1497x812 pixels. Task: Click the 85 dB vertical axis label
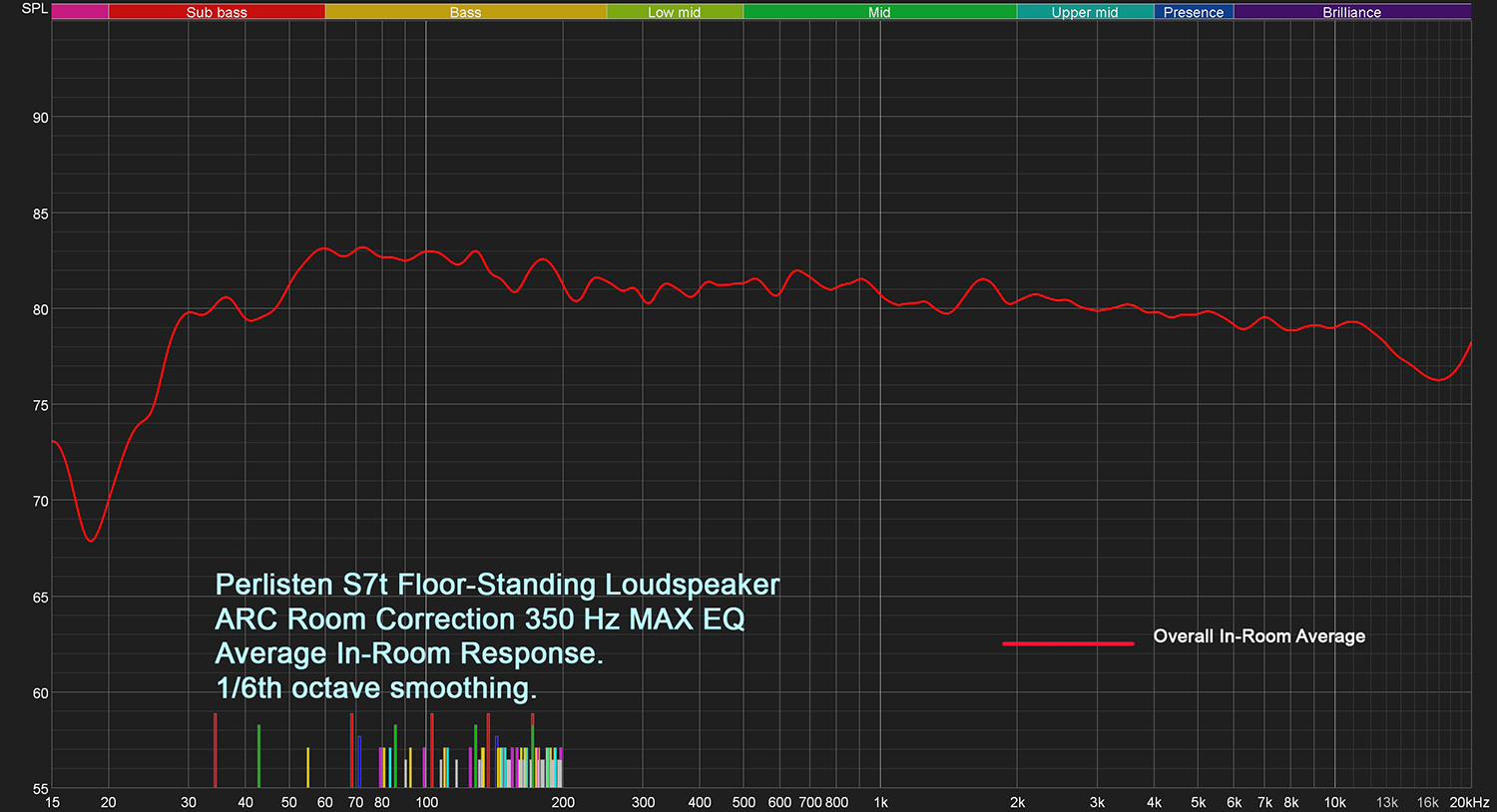(40, 213)
